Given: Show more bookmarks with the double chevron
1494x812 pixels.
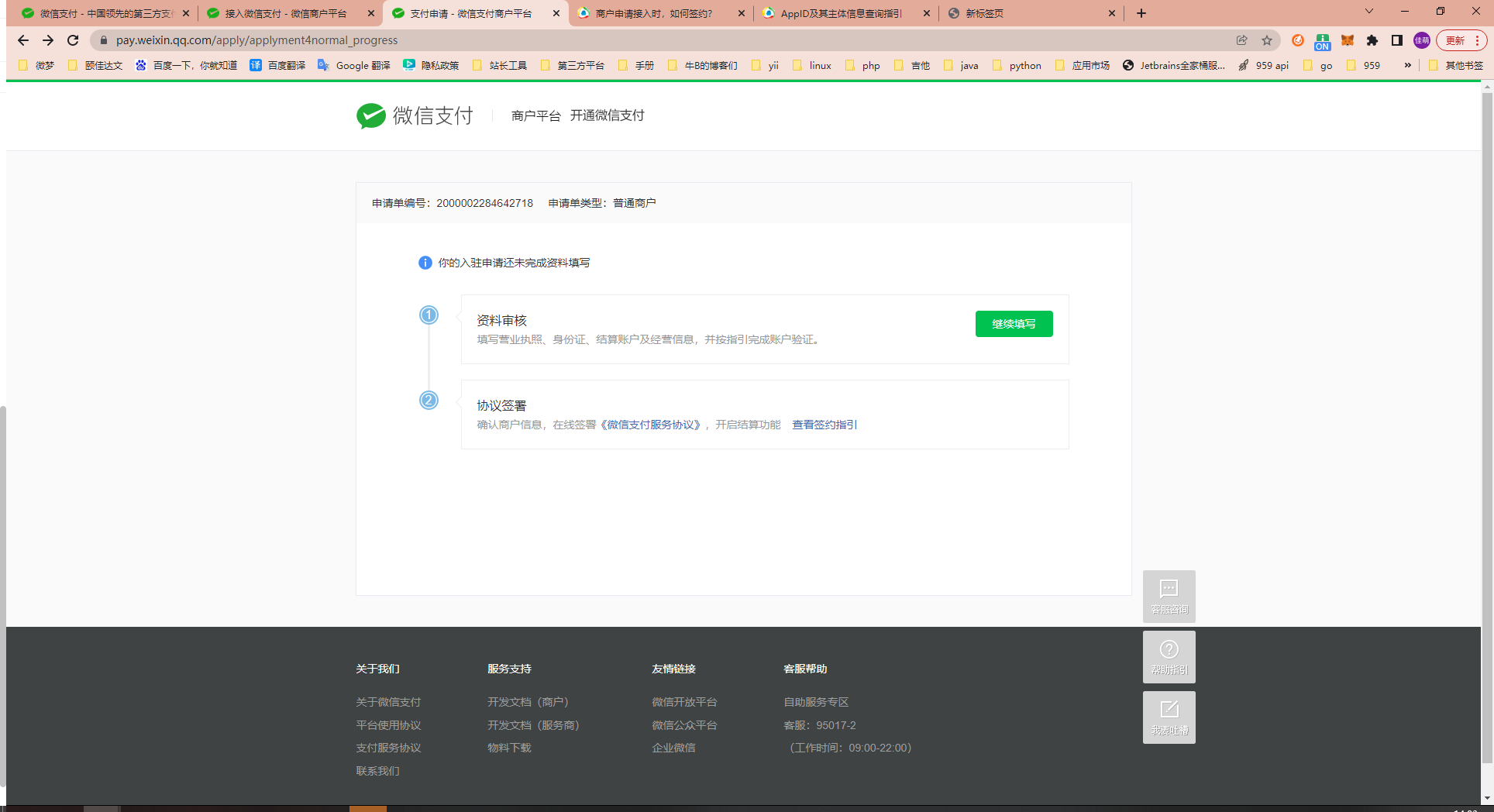Looking at the screenshot, I should click(1408, 65).
